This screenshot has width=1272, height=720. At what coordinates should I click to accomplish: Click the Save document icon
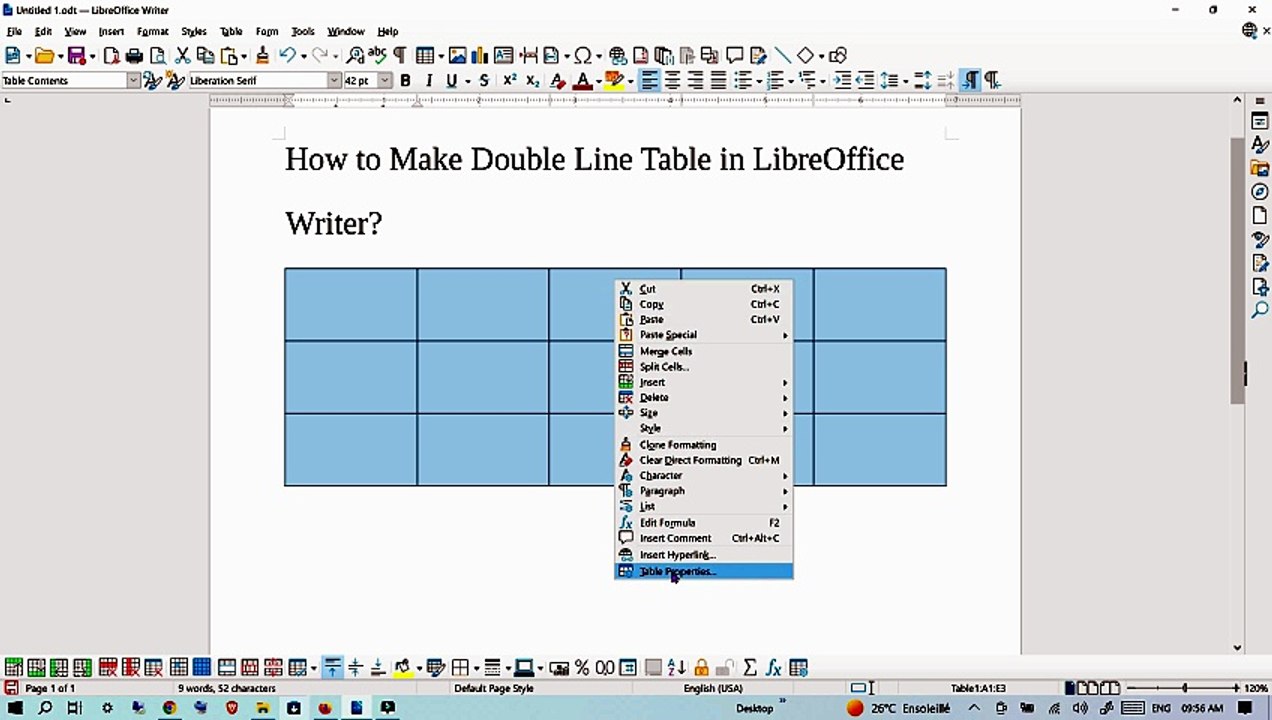pyautogui.click(x=75, y=56)
